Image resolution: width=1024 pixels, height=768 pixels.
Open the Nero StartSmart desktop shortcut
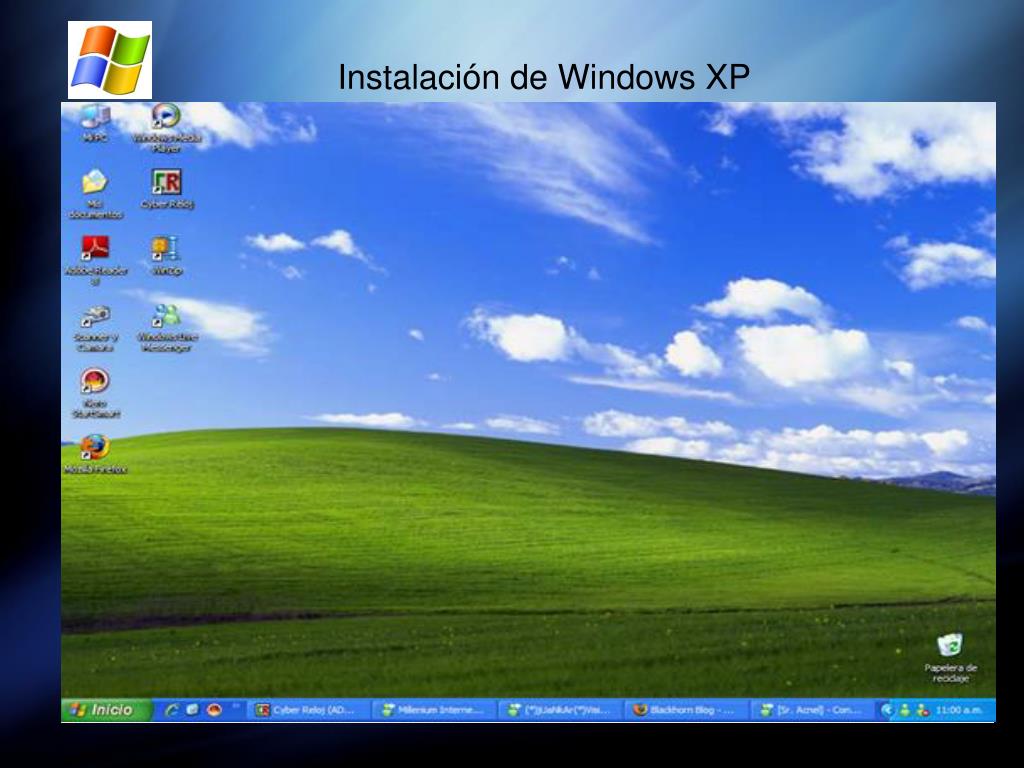click(x=95, y=393)
